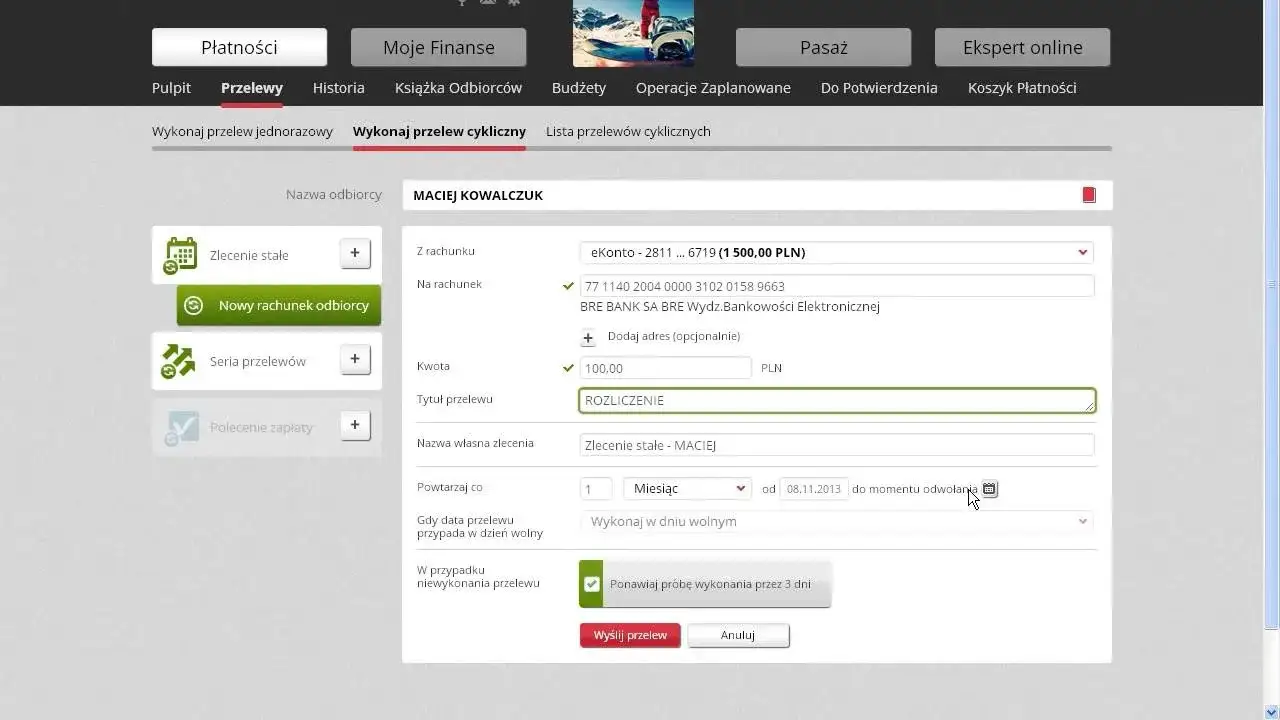The width and height of the screenshot is (1280, 720).
Task: Switch to the Historia menu item
Action: (339, 88)
